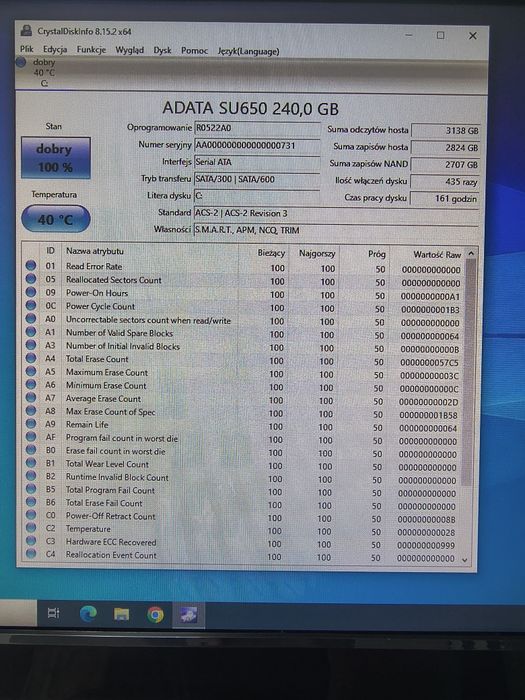Open the Język(Language) menu
525x700 pixels.
248,51
